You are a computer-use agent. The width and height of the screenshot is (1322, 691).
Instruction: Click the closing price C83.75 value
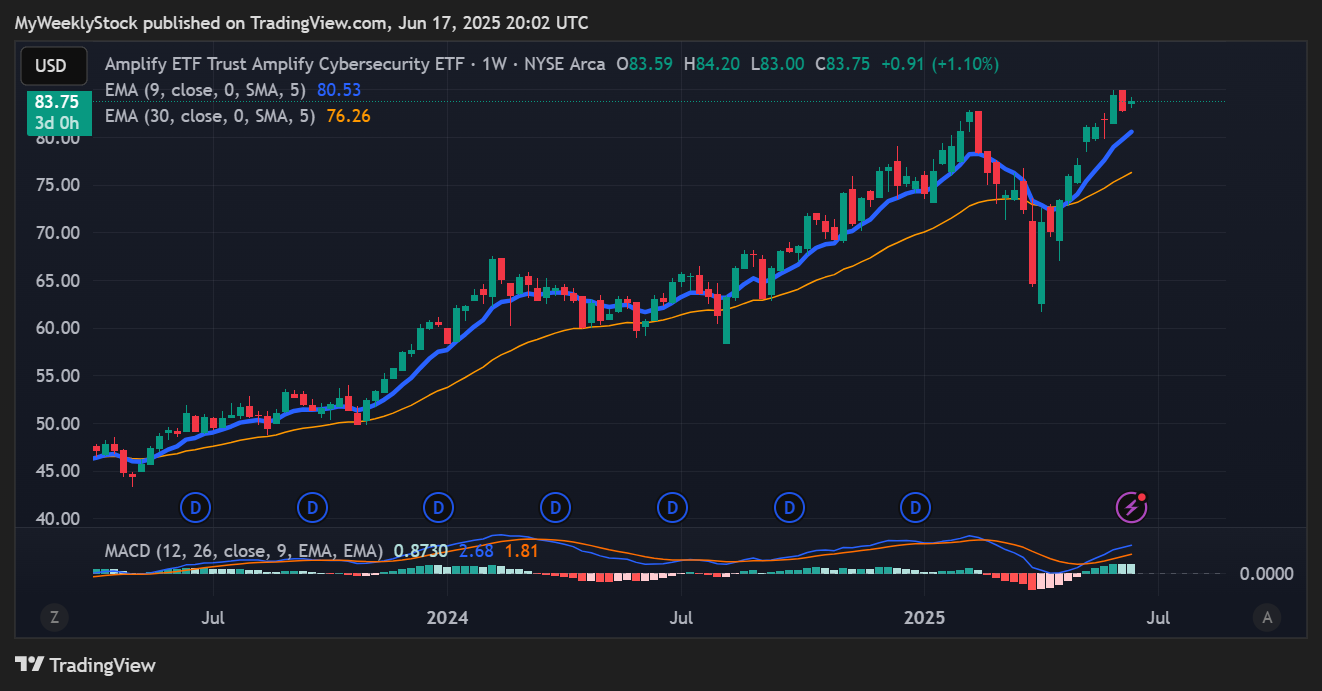click(843, 64)
